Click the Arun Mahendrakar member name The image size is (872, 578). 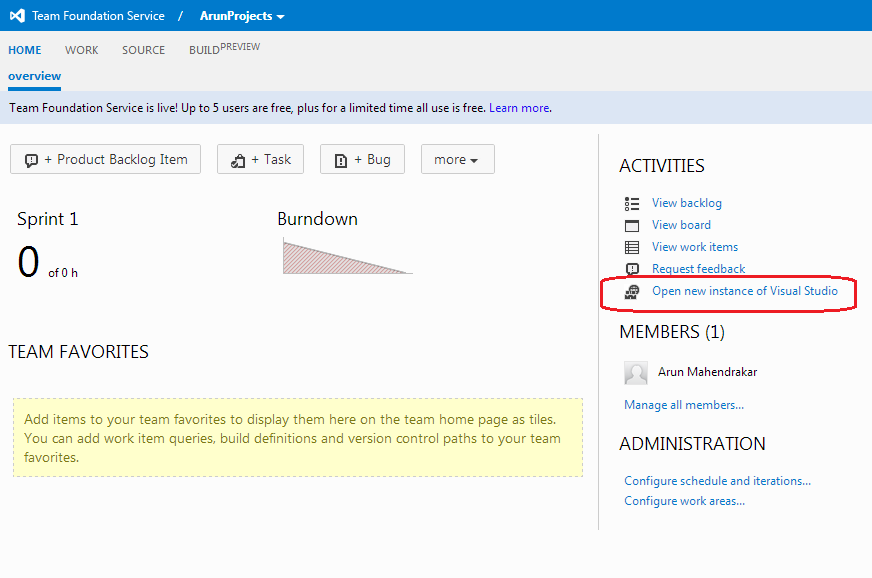707,372
